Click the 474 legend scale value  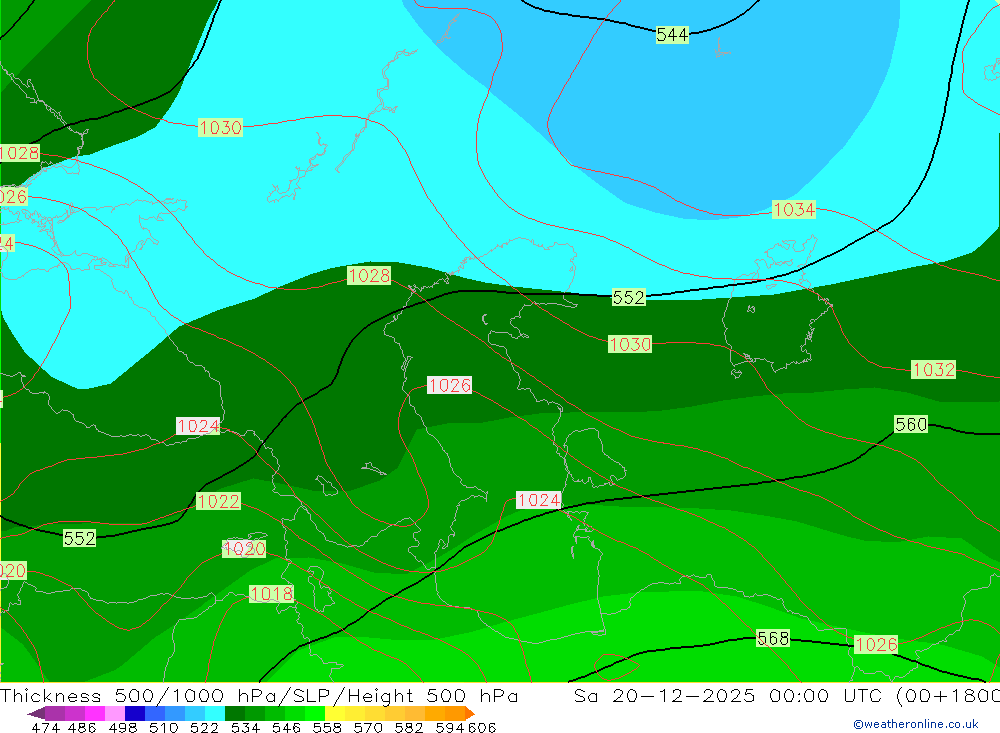(x=45, y=727)
